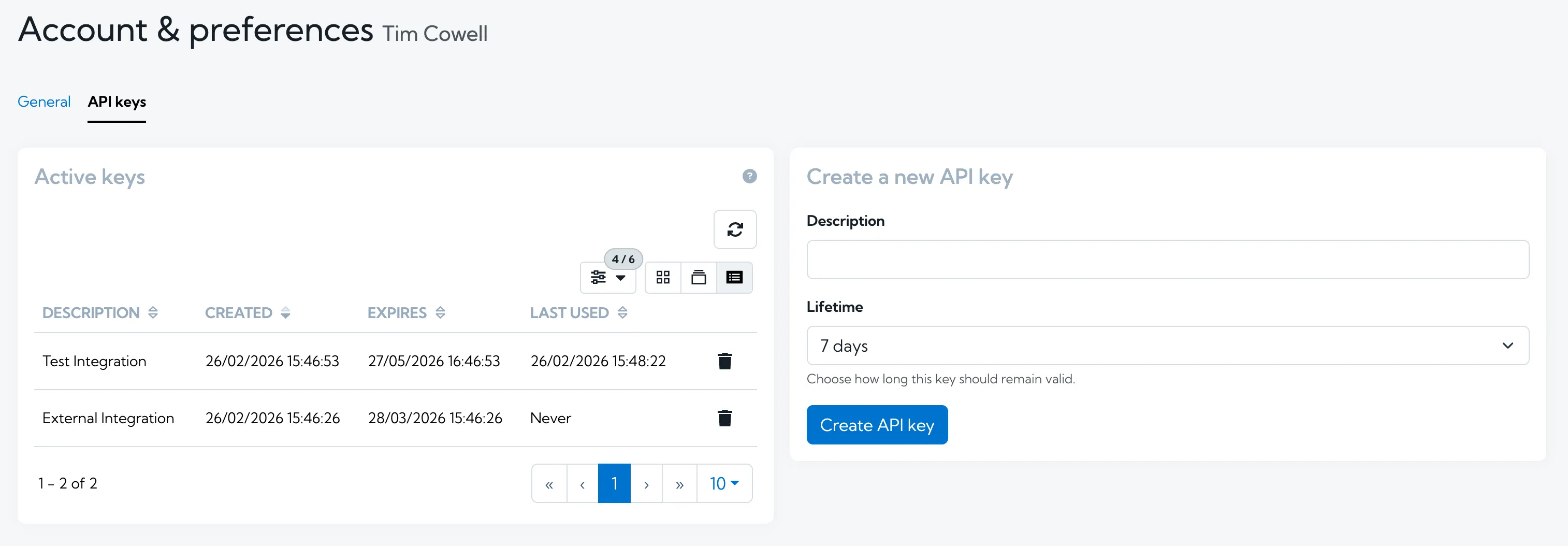Switch to grid view layout
This screenshot has height=546, width=1568.
pyautogui.click(x=662, y=278)
